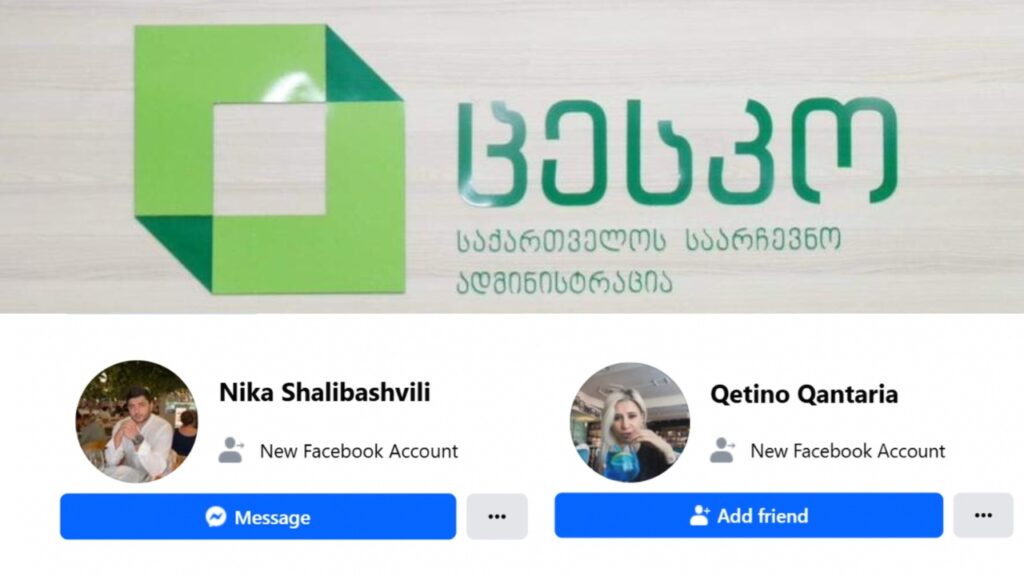This screenshot has height=576, width=1024.
Task: Click New Facebook Account text under Qetino
Action: point(848,451)
